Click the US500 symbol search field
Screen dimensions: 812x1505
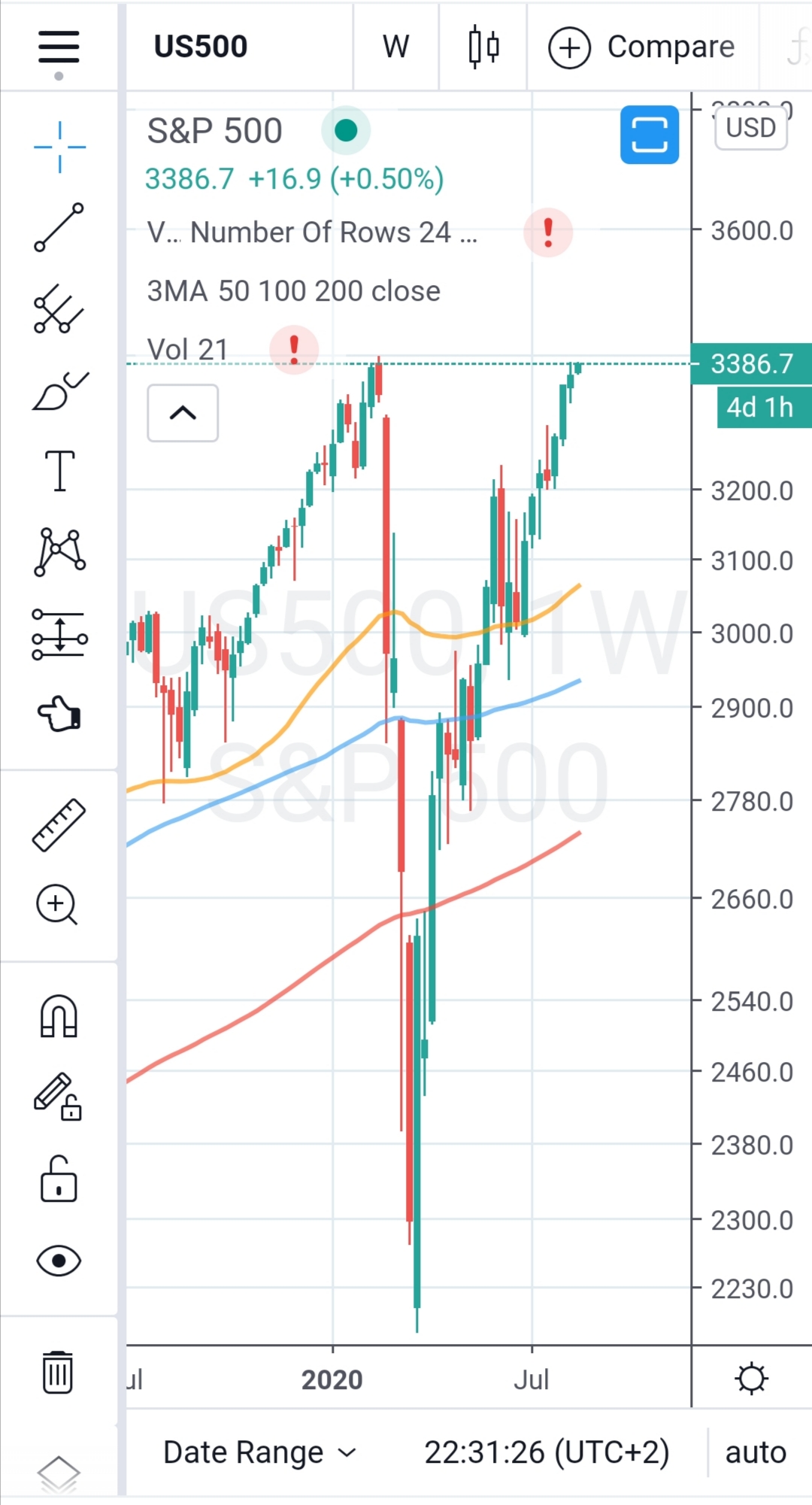[x=201, y=47]
